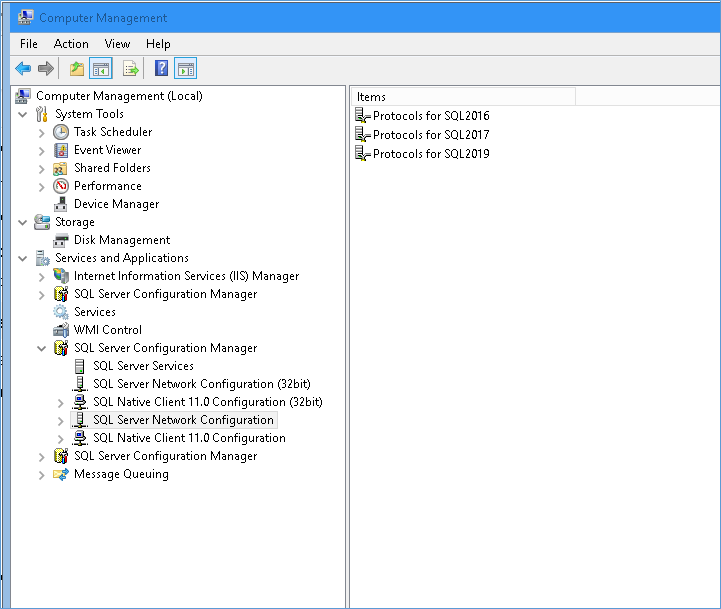
Task: Collapse the Storage node
Action: [23, 222]
